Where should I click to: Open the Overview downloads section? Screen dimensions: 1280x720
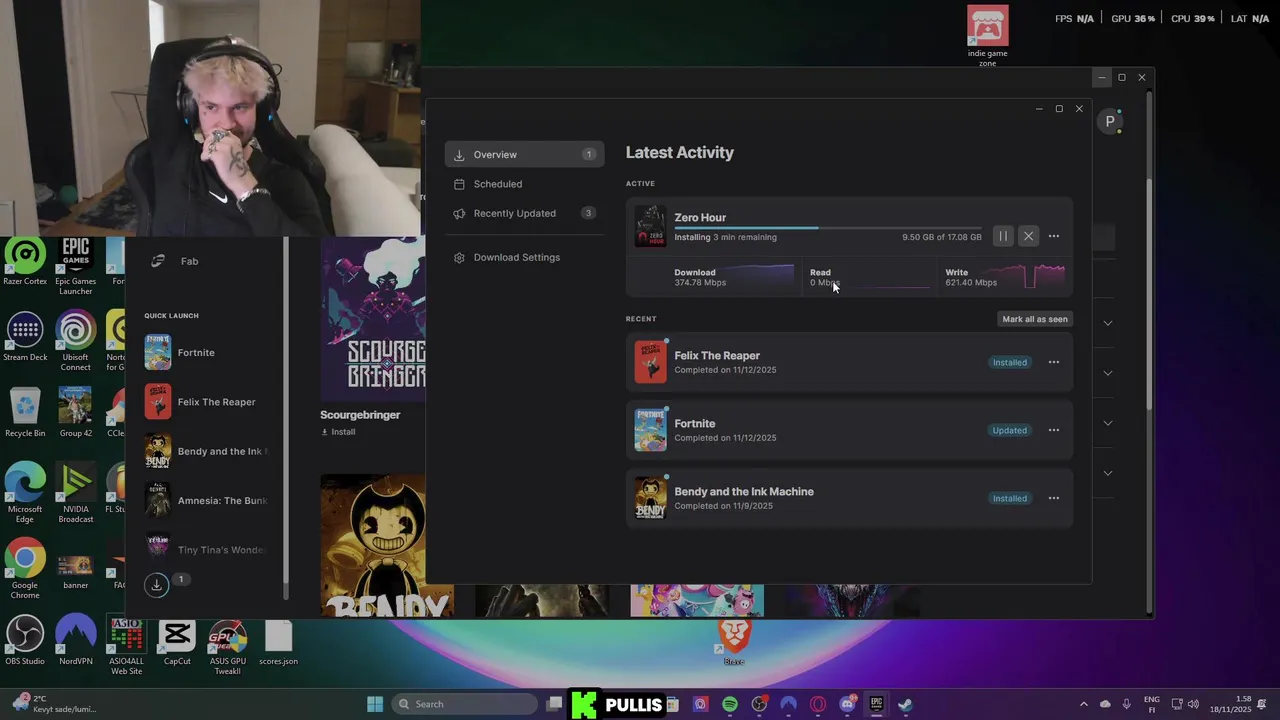coord(524,154)
